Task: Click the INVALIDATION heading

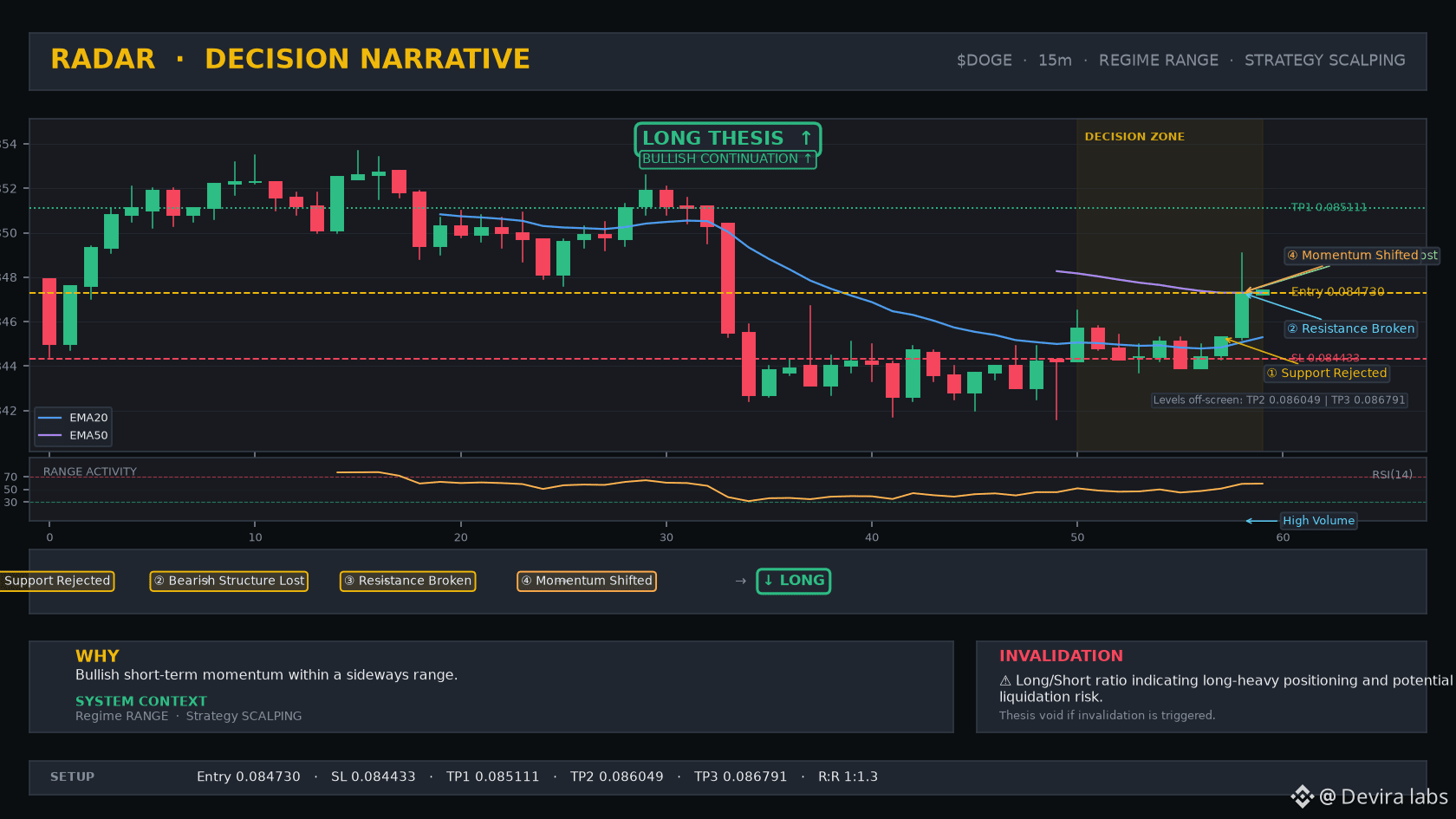Action: (x=1061, y=656)
